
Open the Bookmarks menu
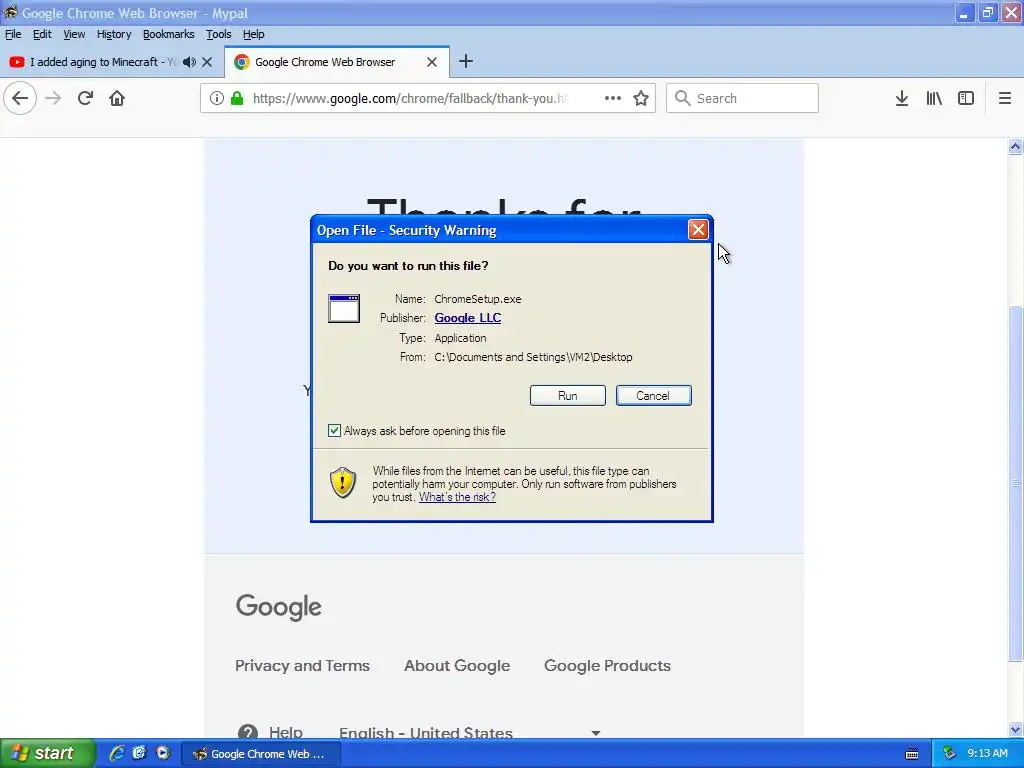coord(168,34)
